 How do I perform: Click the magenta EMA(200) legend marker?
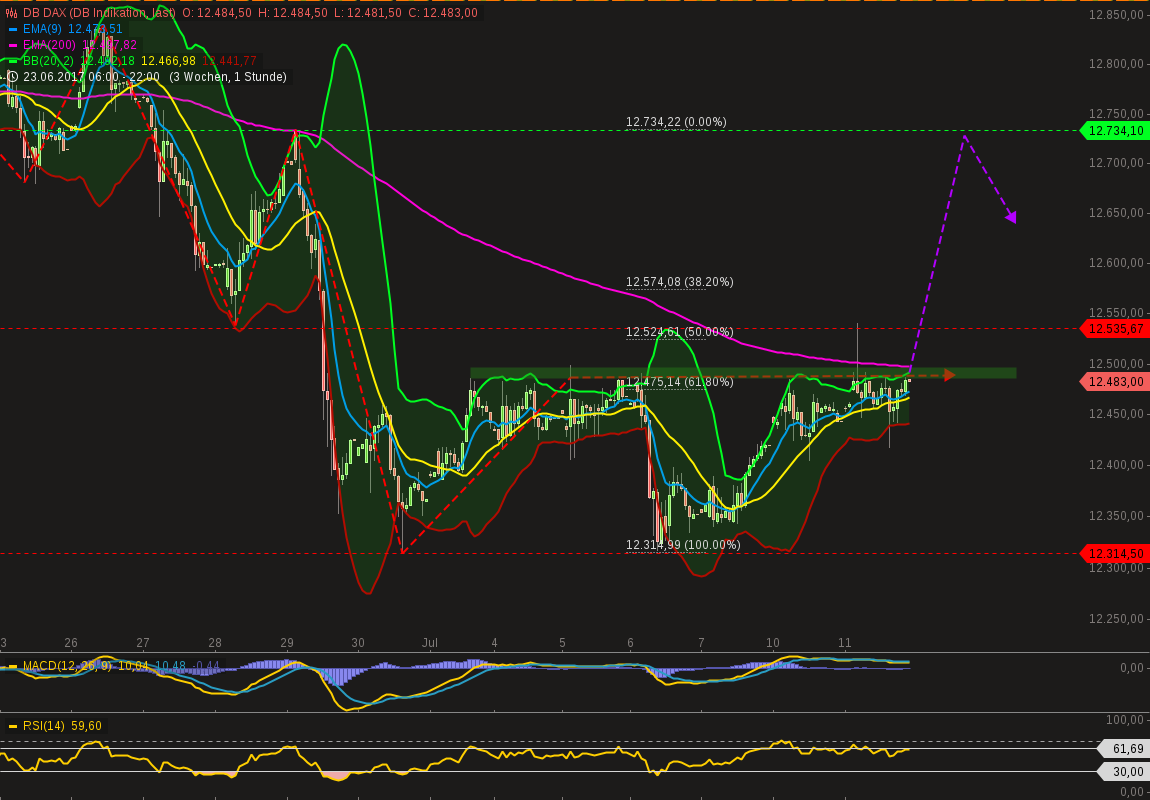point(12,45)
